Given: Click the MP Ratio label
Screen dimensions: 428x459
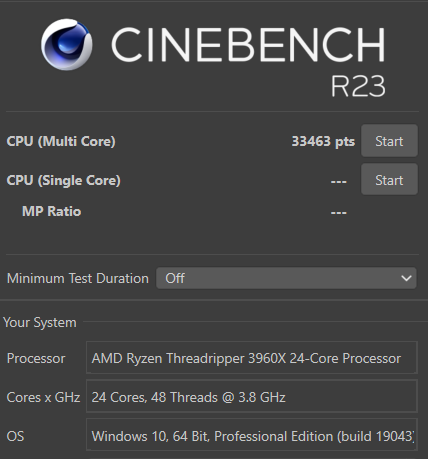Looking at the screenshot, I should click(51, 211).
